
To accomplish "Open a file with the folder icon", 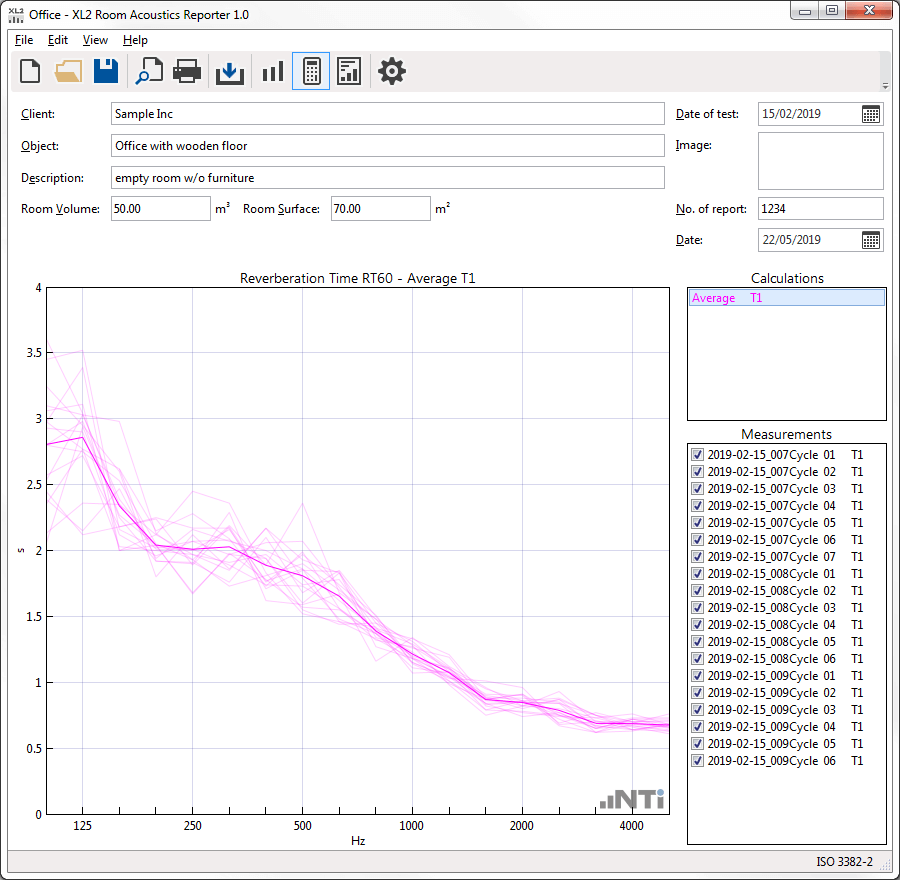I will pos(68,72).
